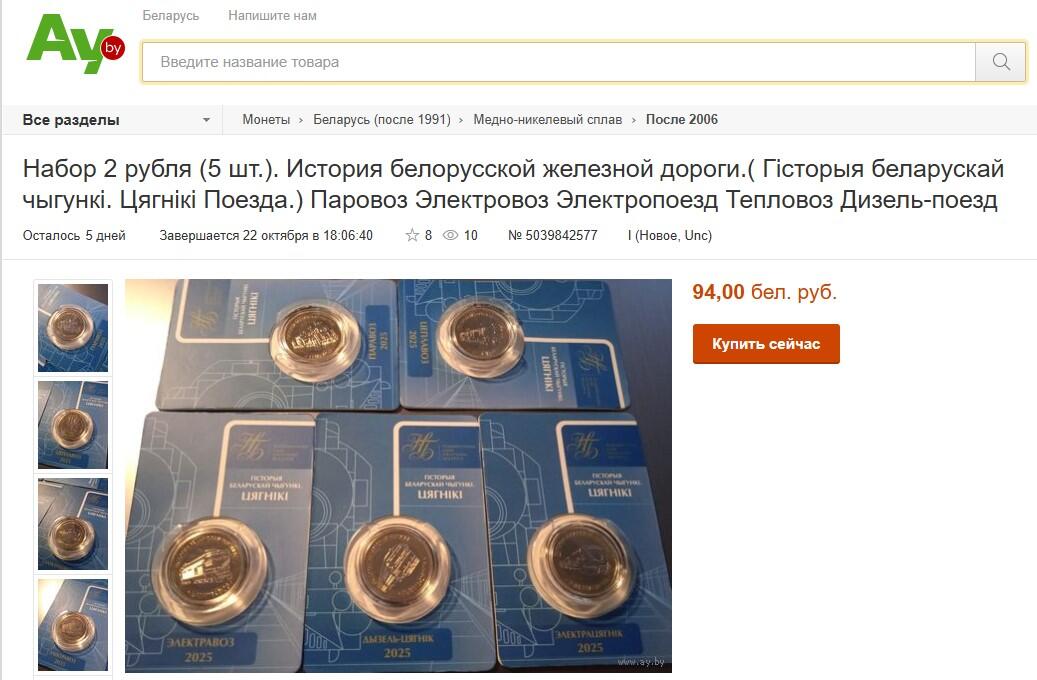Click the by red badge in logo
This screenshot has height=680, width=1037.
(x=112, y=48)
